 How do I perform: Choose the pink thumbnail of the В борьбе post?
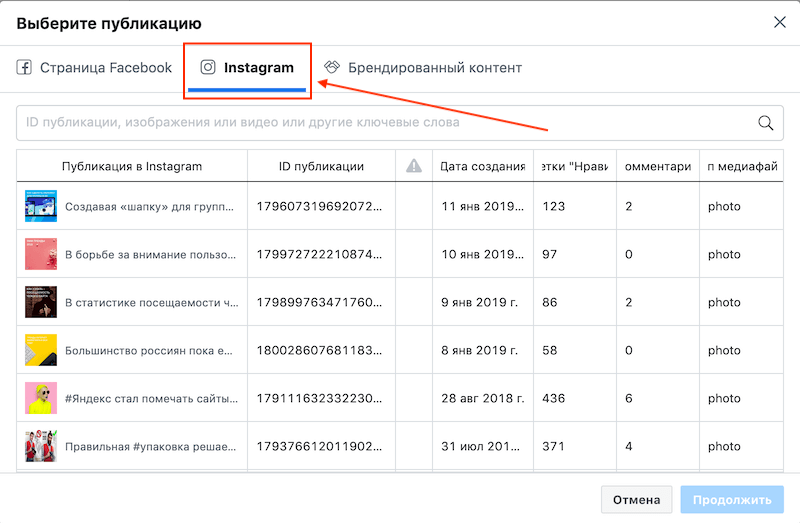click(x=41, y=254)
